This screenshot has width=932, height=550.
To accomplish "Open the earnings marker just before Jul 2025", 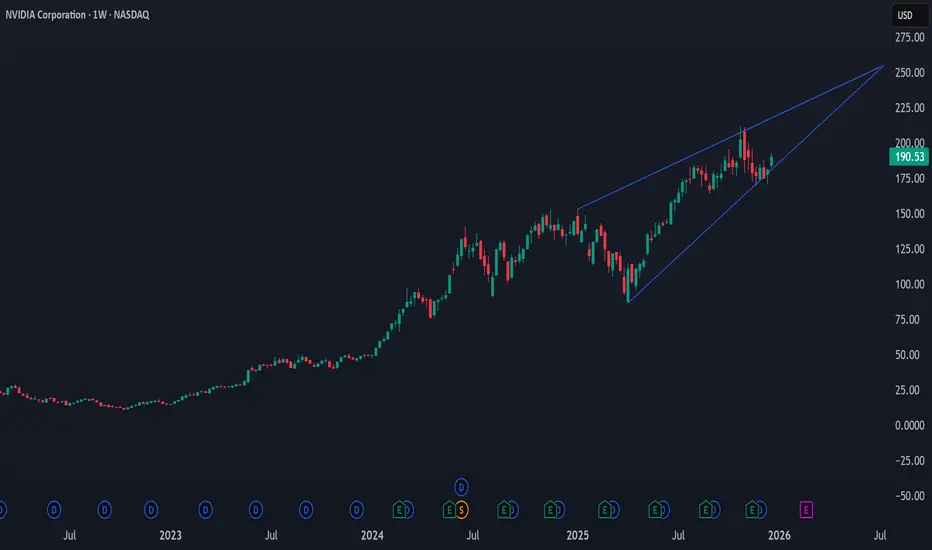I will 655,510.
